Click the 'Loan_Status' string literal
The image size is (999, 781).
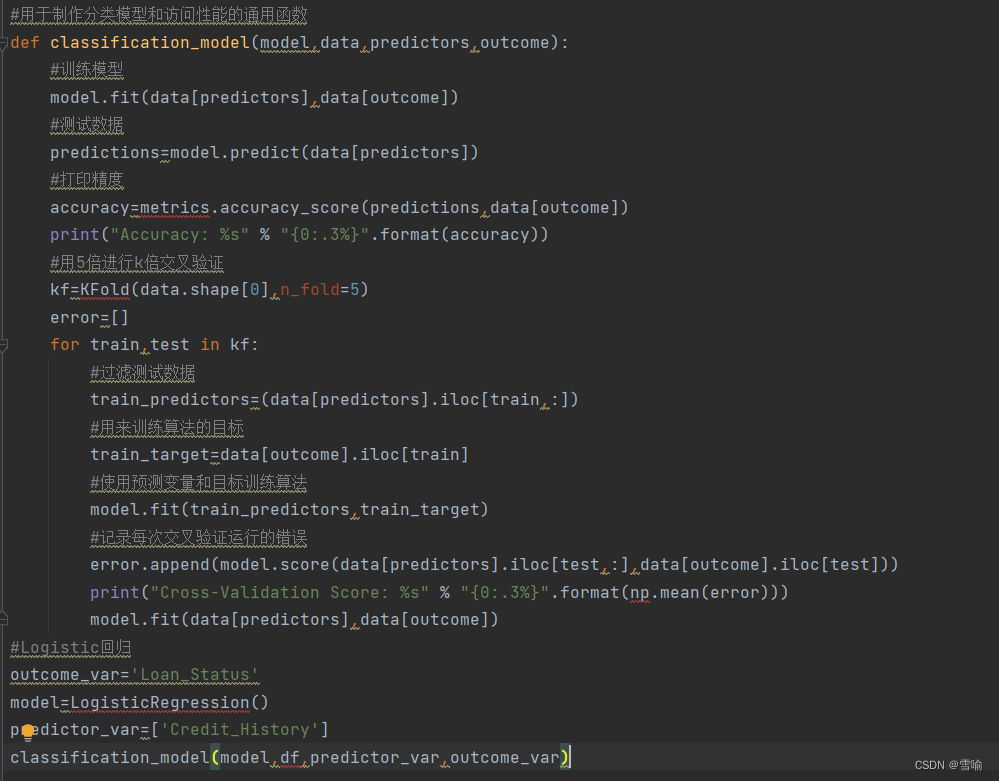coord(195,674)
